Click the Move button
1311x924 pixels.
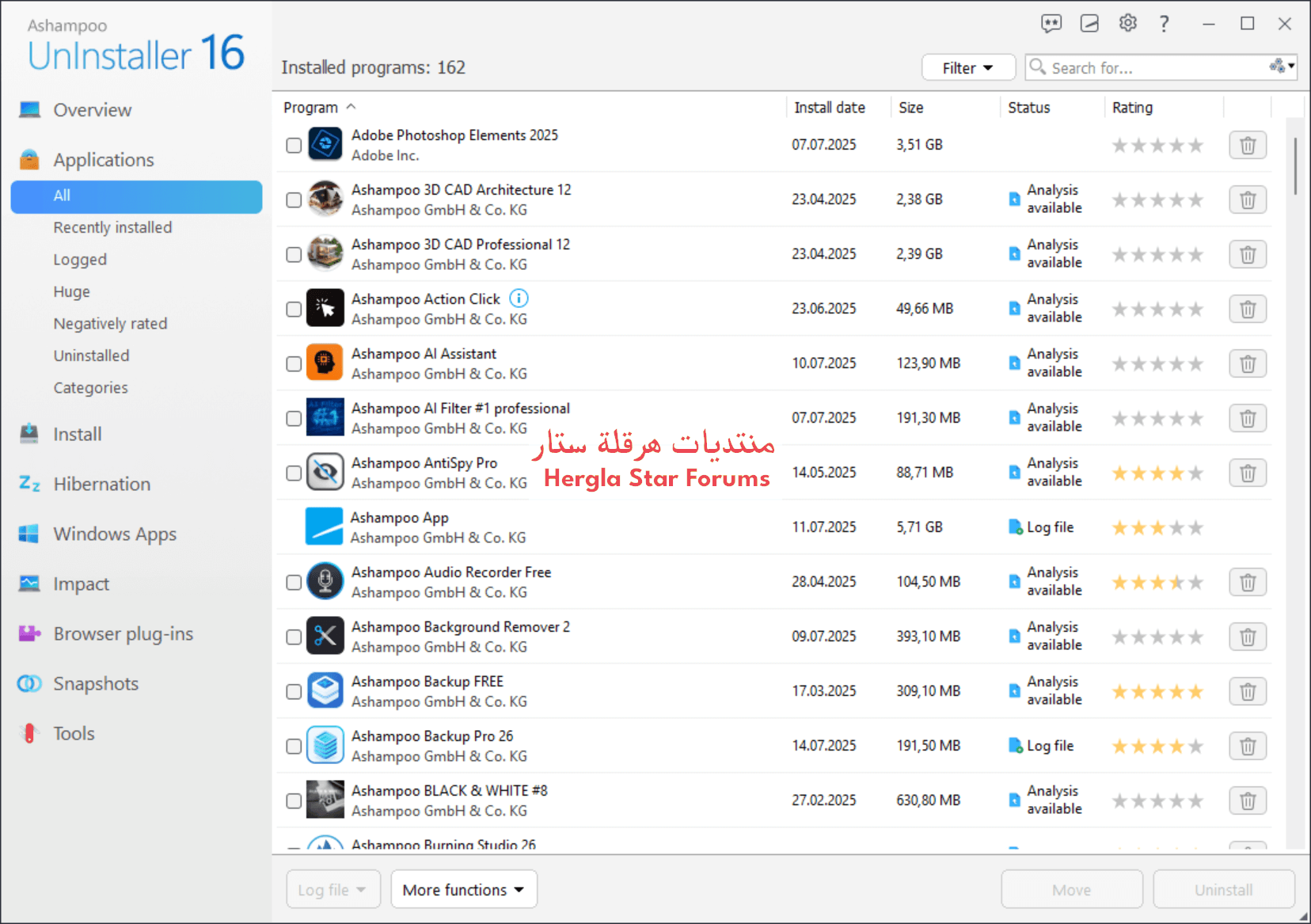[x=1072, y=890]
